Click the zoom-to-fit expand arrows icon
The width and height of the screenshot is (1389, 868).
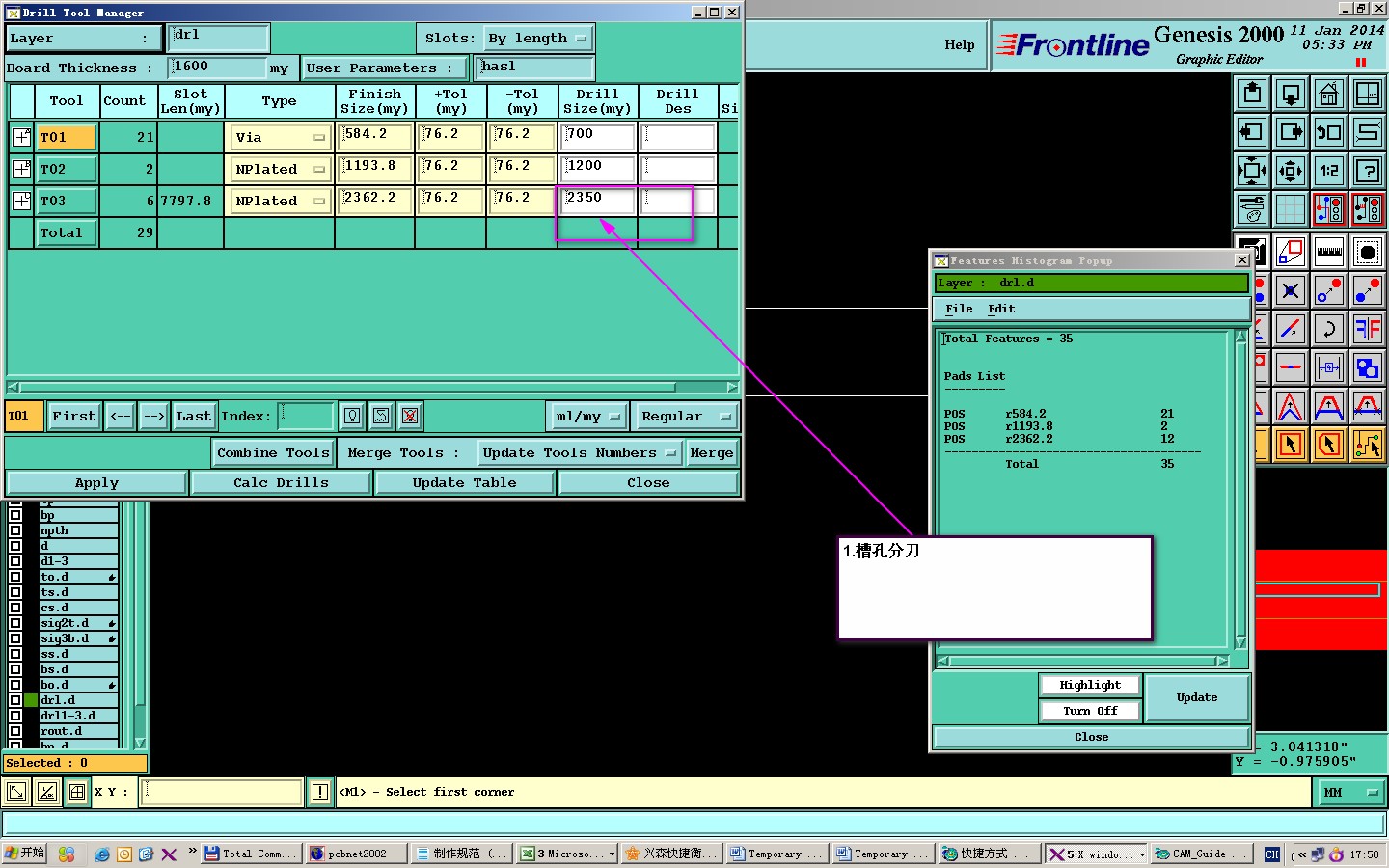1252,171
